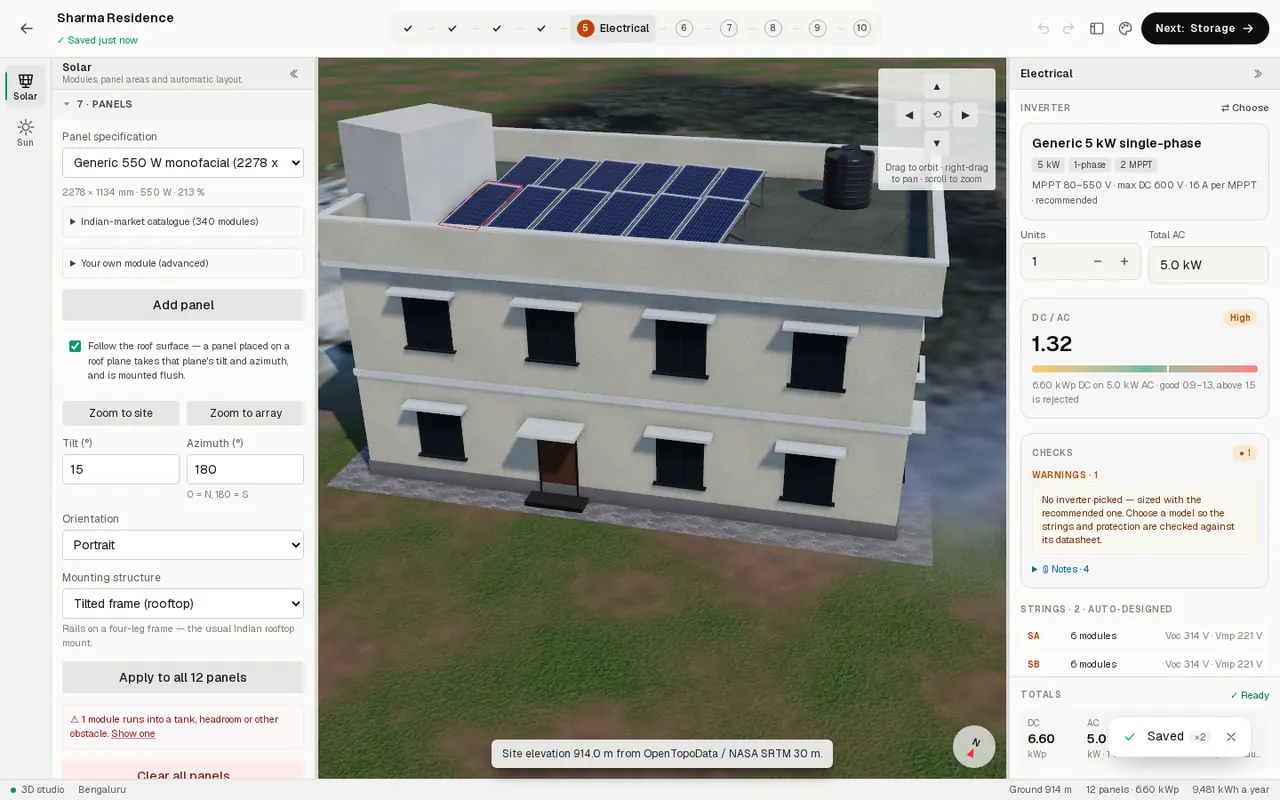The height and width of the screenshot is (800, 1280).
Task: Expand the Notes · 4 disclosure
Action: 1061,569
